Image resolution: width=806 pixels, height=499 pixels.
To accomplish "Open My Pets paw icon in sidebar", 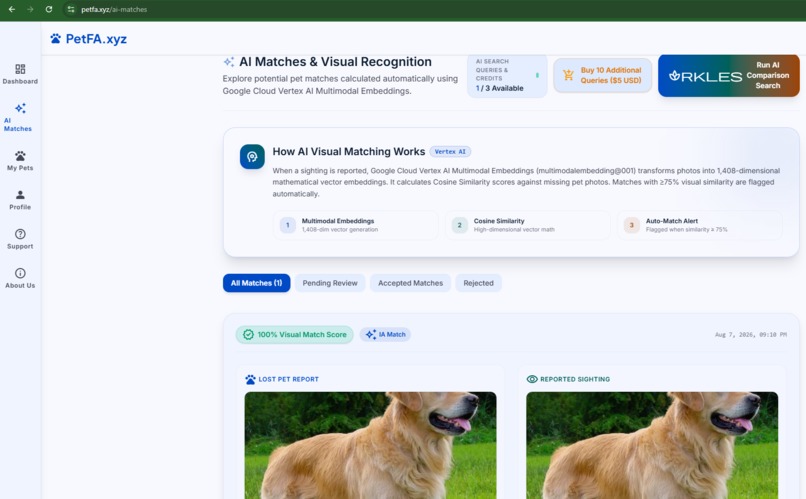I will [x=20, y=156].
